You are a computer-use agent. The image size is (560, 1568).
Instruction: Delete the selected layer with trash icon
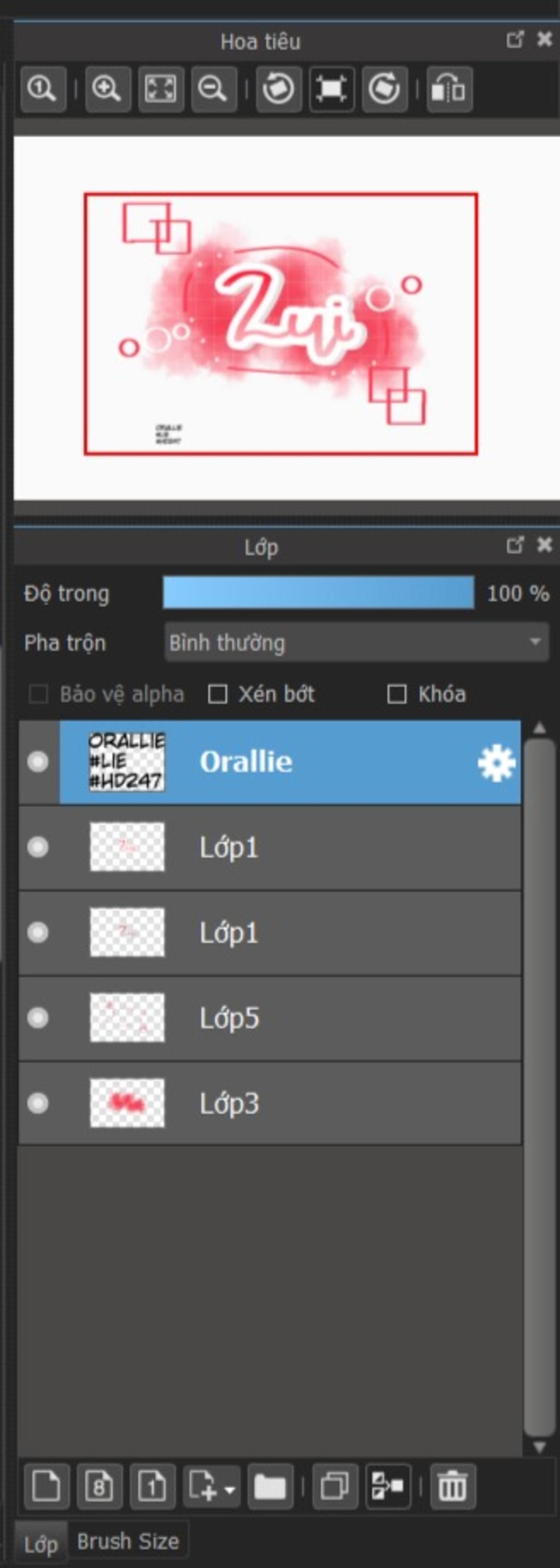pyautogui.click(x=452, y=1487)
